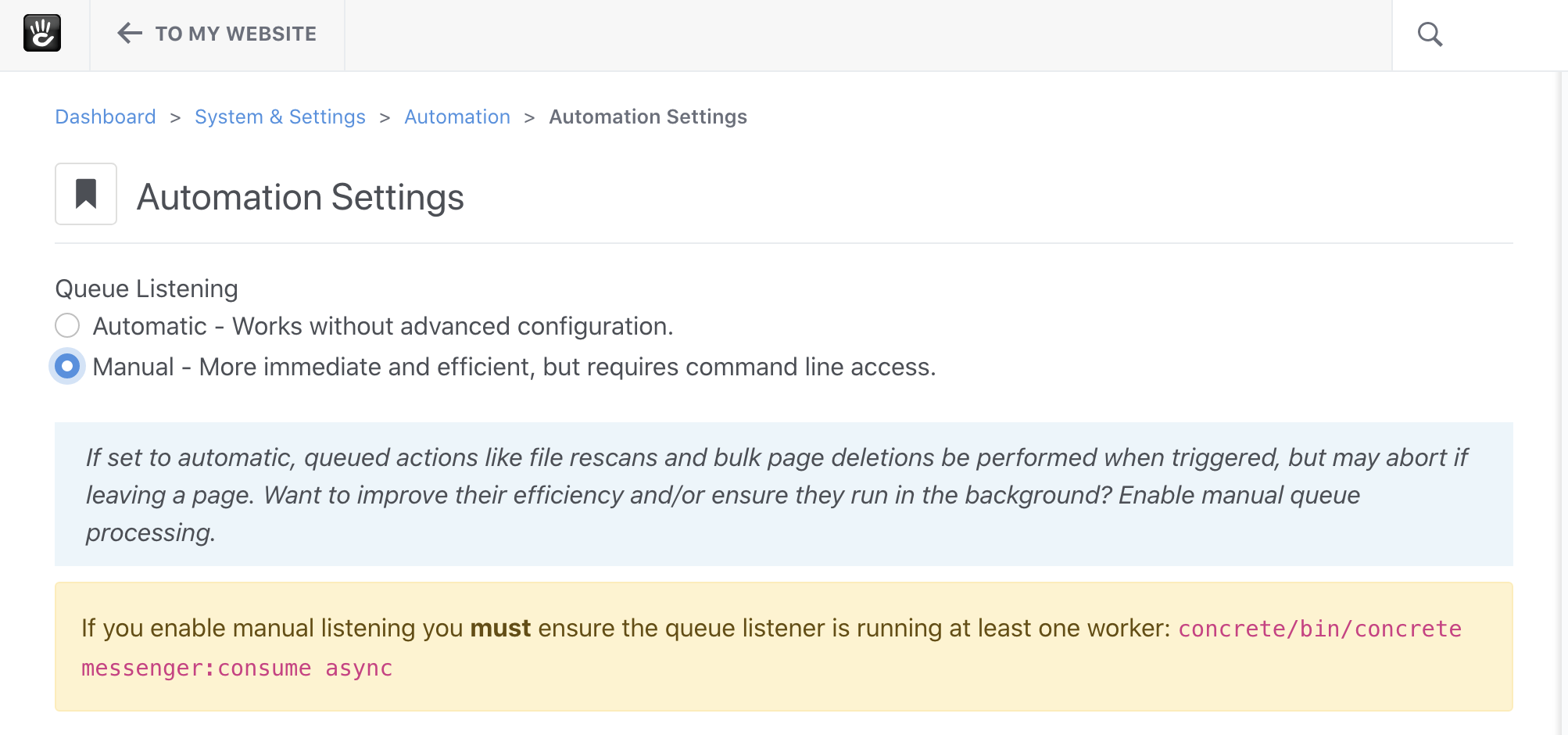Toggle the bookmark icon beside Automation Settings
The width and height of the screenshot is (1568, 735).
86,194
